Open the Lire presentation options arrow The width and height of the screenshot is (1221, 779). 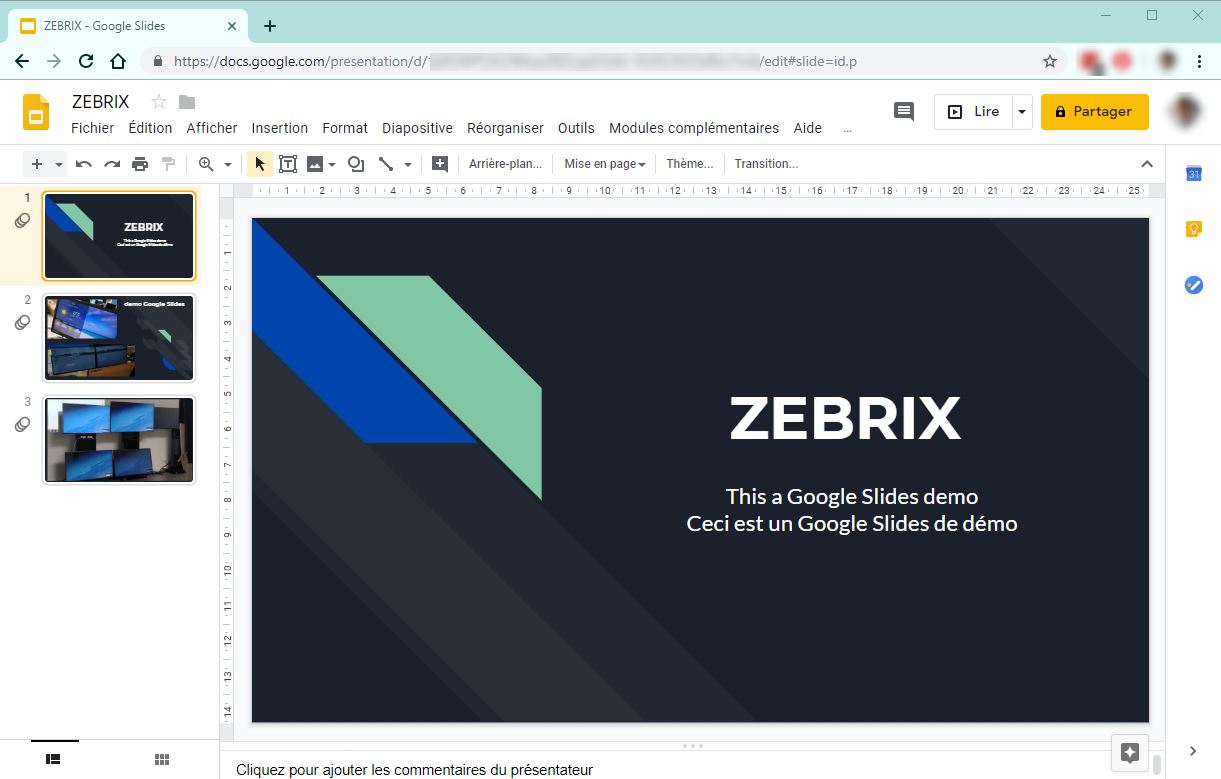click(1021, 112)
